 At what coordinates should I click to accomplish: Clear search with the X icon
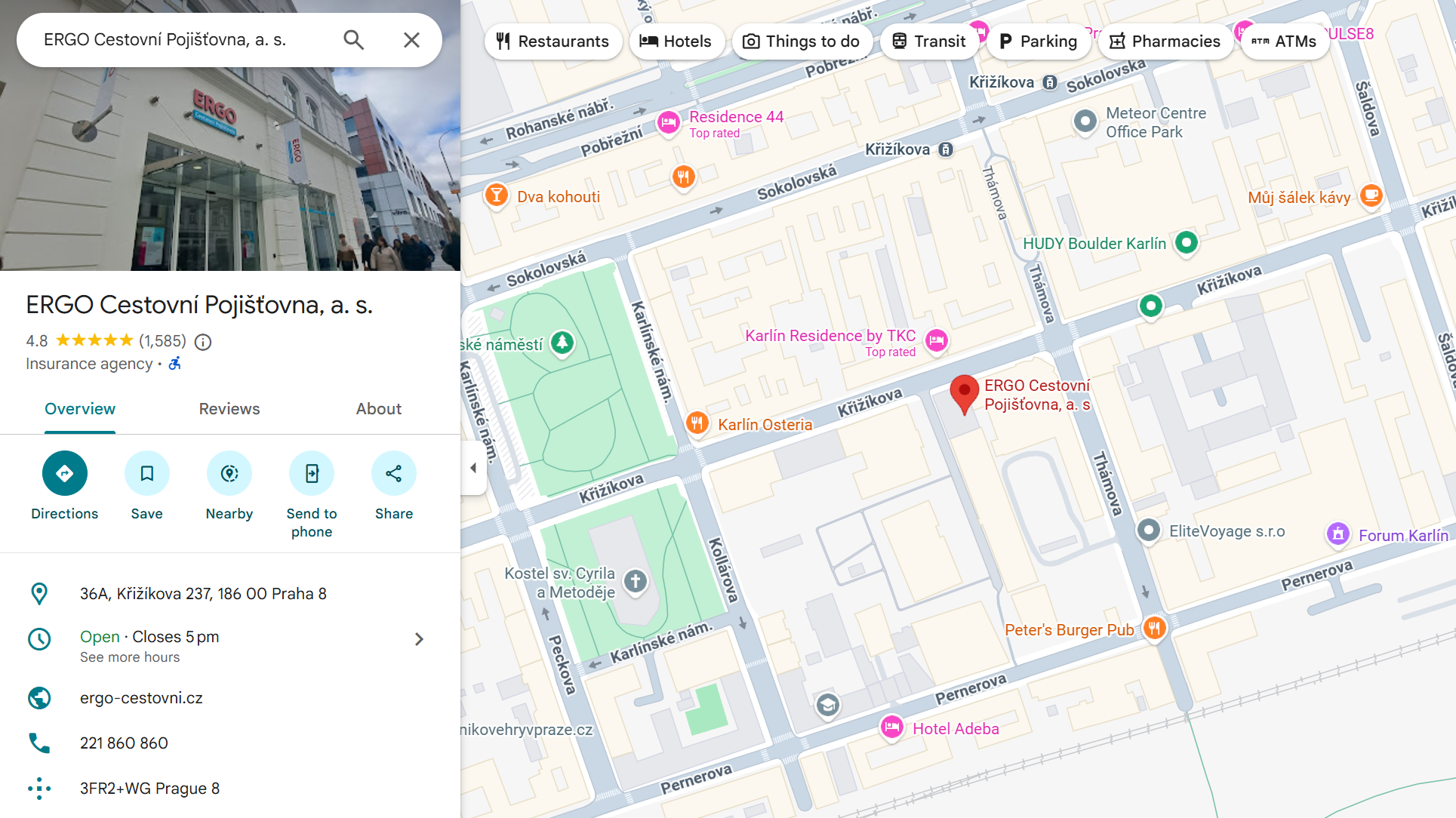[411, 40]
